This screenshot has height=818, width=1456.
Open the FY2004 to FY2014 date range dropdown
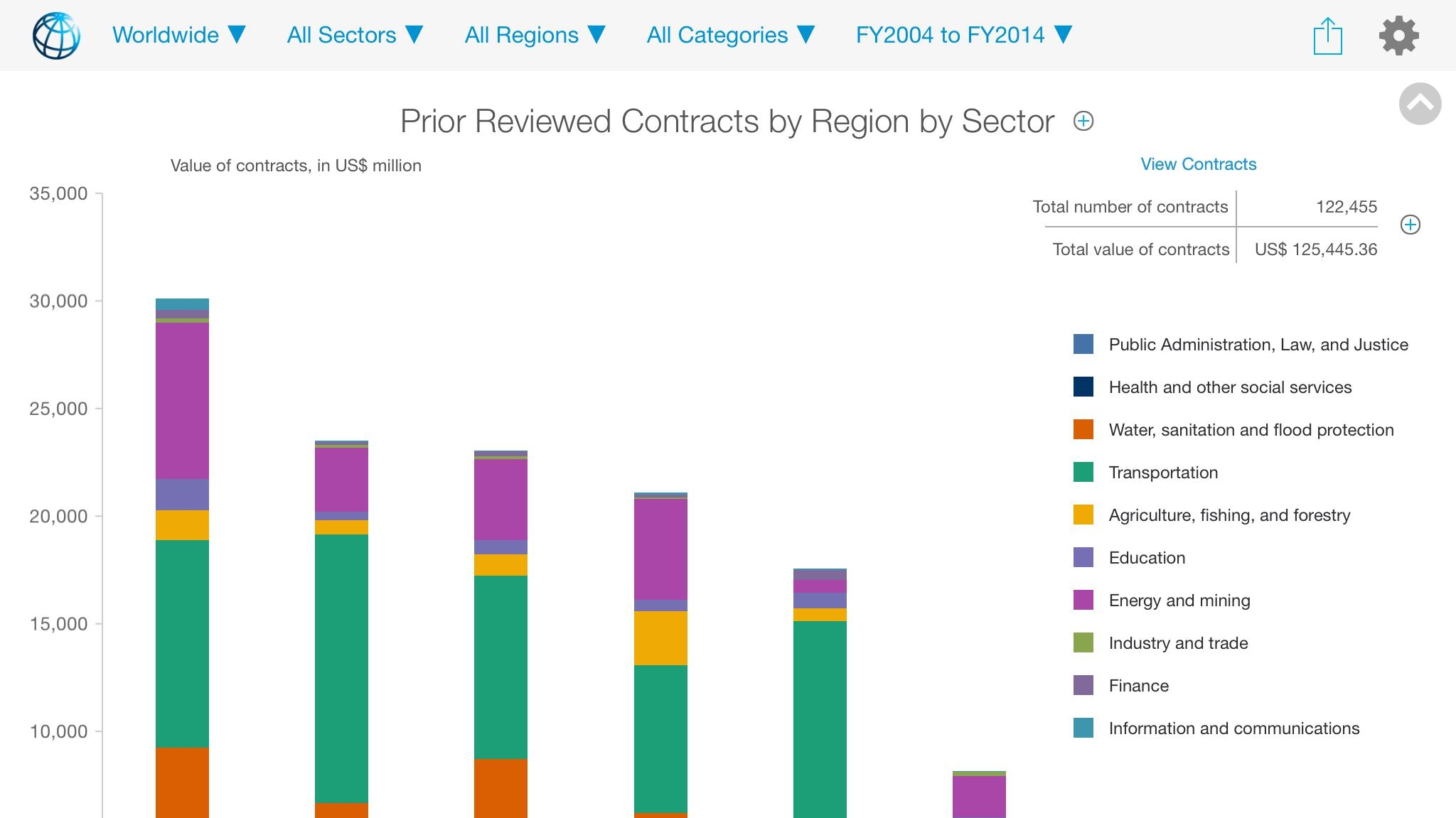point(963,35)
